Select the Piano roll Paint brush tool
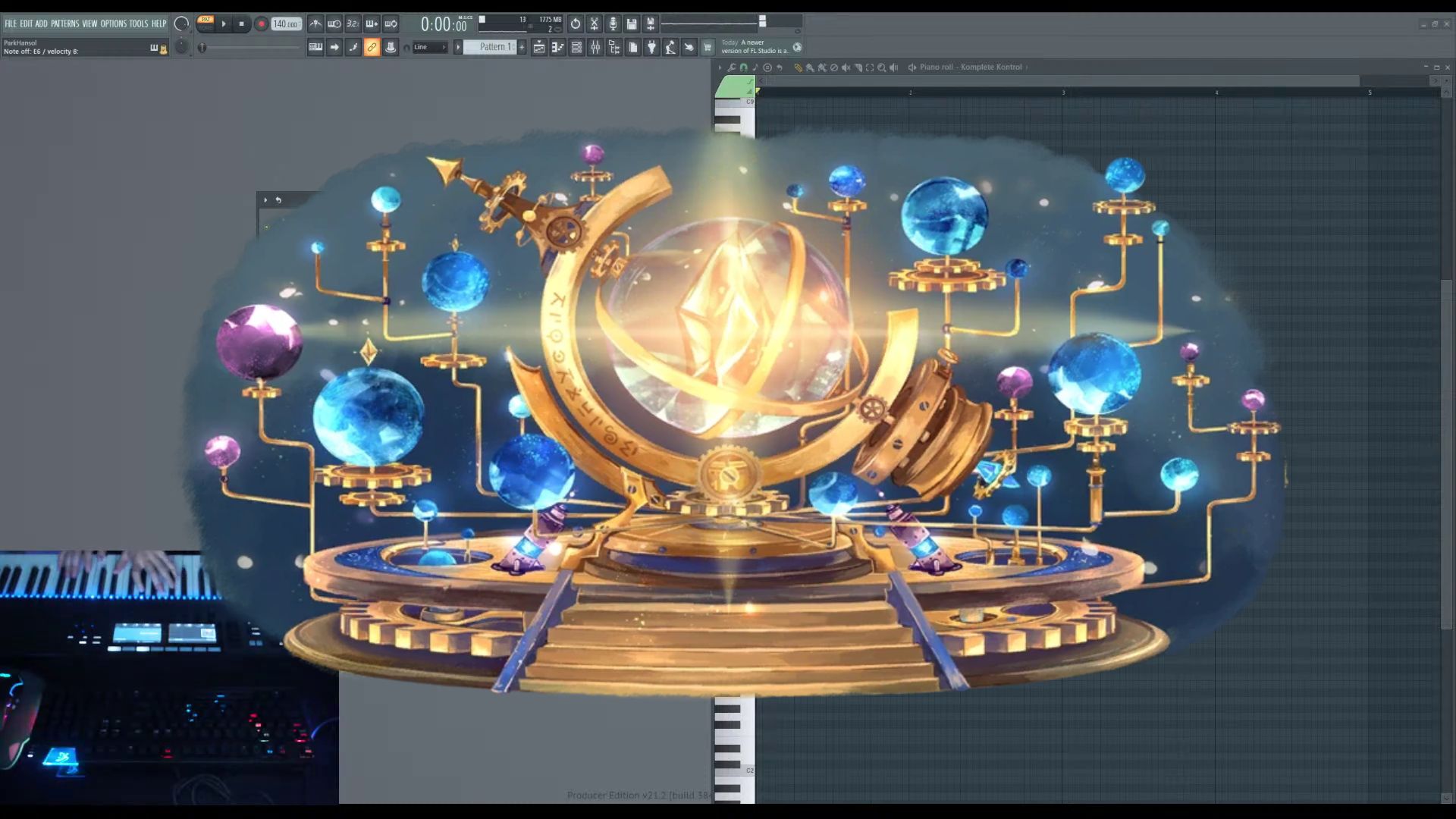This screenshot has height=819, width=1456. 810,67
